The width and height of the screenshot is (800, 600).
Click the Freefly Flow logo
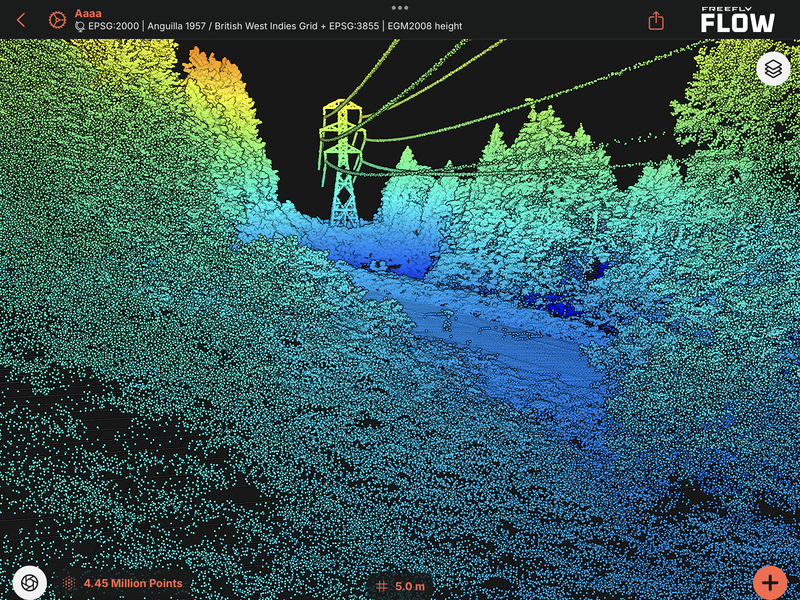point(737,19)
